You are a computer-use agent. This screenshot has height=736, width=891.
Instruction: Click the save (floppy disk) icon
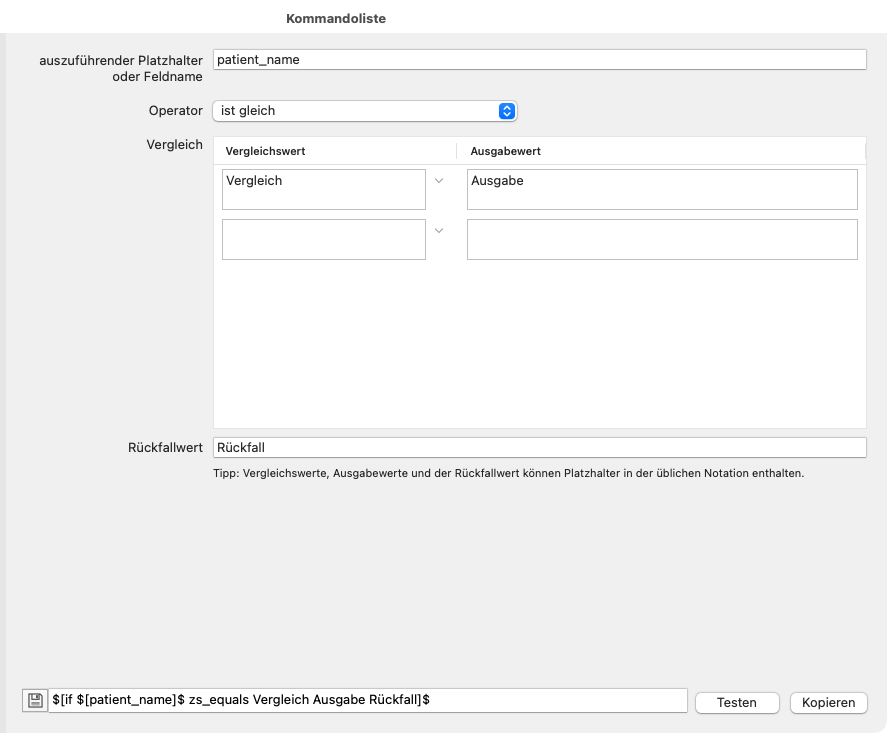pos(35,699)
